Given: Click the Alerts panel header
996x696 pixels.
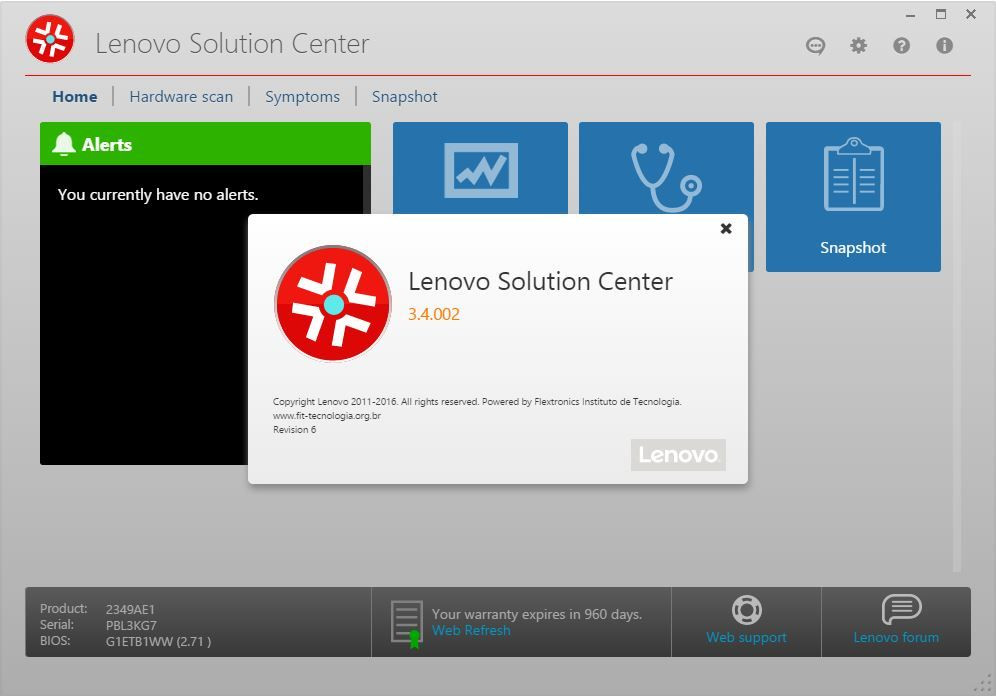Looking at the screenshot, I should pos(205,144).
